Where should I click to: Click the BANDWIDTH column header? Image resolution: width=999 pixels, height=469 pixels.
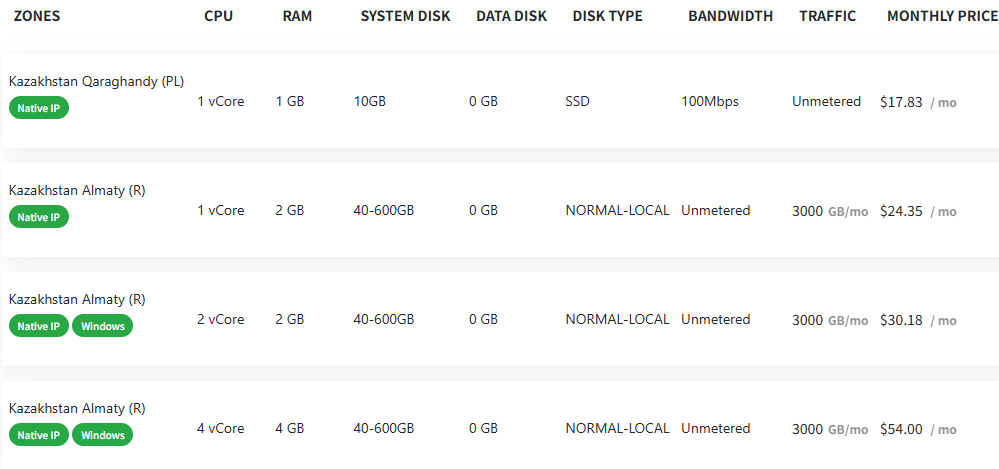(730, 16)
